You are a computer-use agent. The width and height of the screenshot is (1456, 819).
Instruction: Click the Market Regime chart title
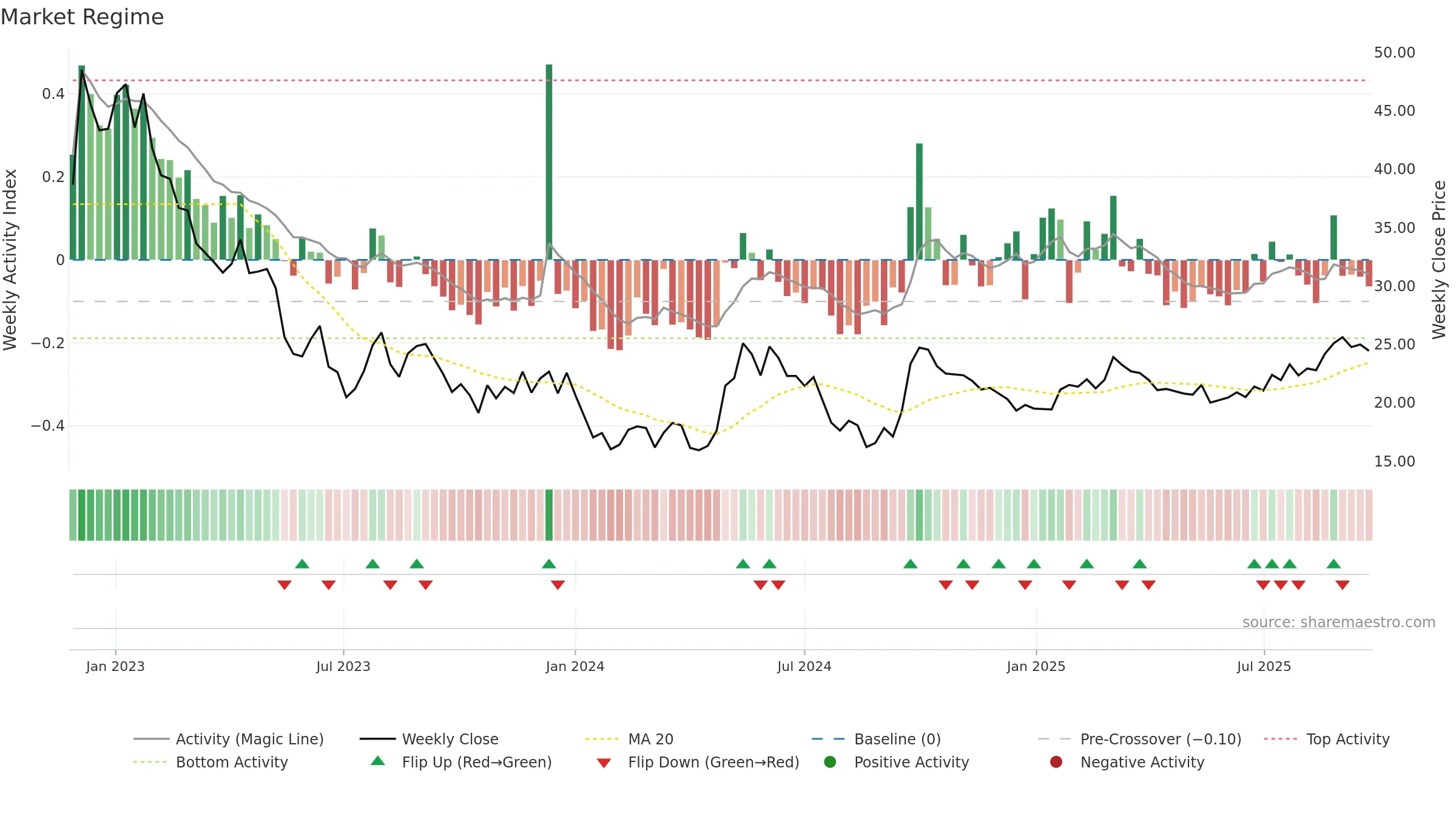pyautogui.click(x=83, y=17)
